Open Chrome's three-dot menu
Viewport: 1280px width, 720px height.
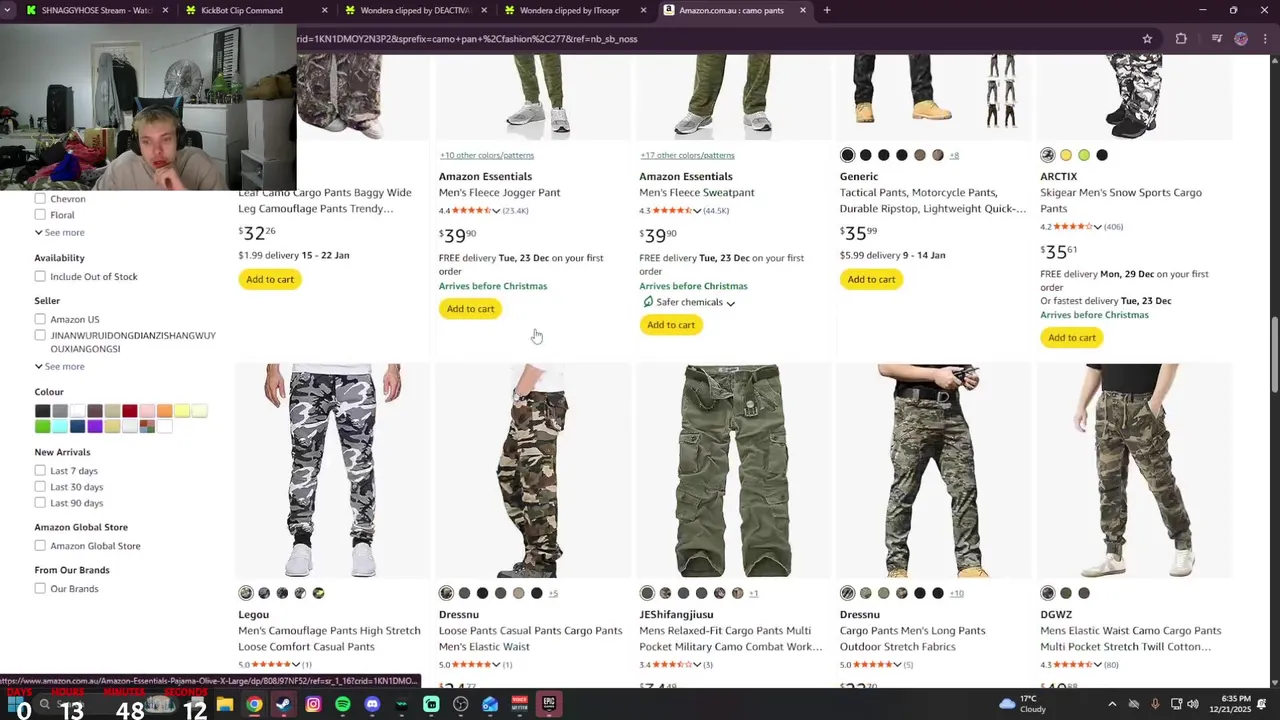pos(1264,39)
